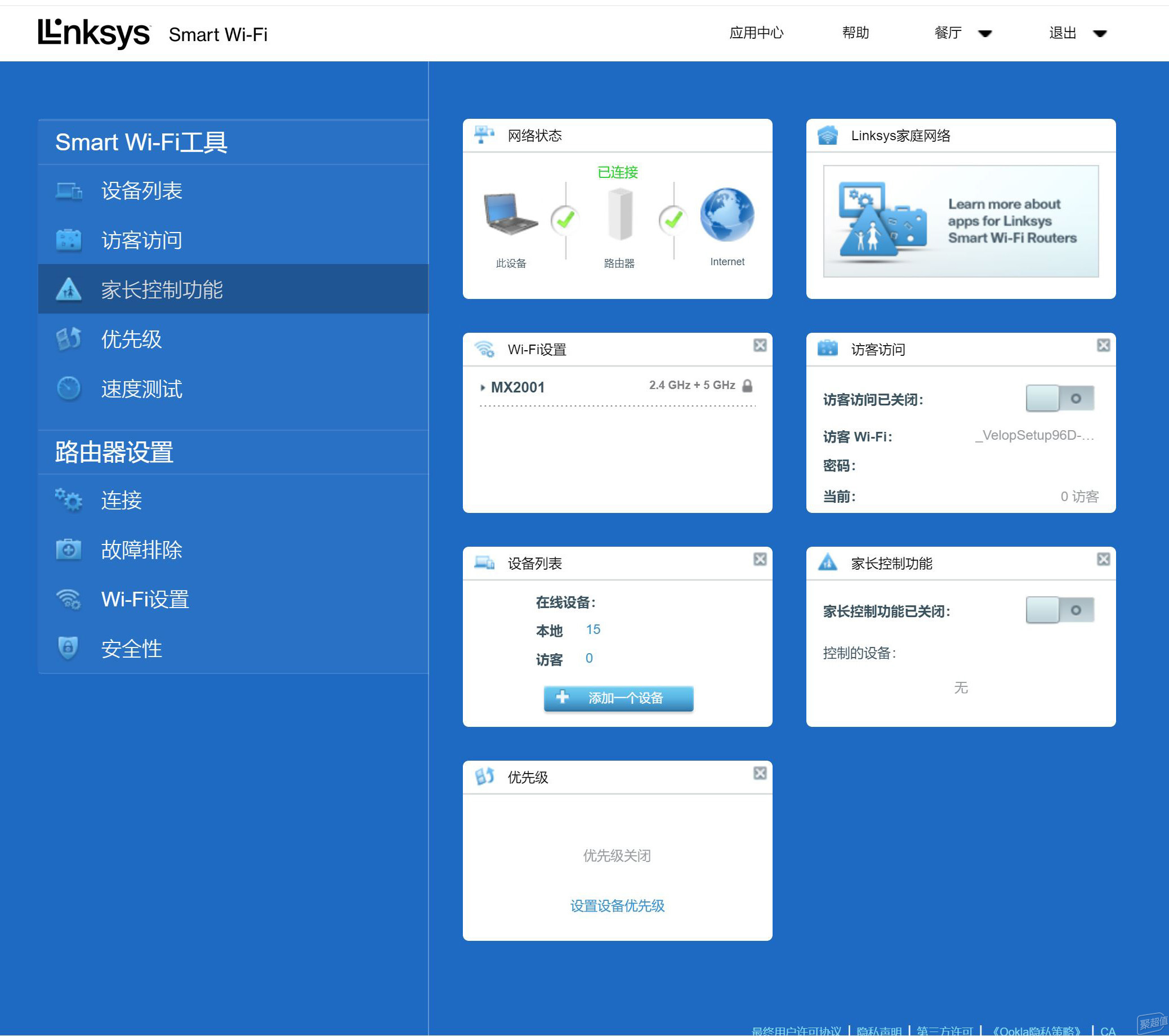The height and width of the screenshot is (1036, 1169).
Task: Click the 优先级 sidebar icon
Action: (69, 339)
